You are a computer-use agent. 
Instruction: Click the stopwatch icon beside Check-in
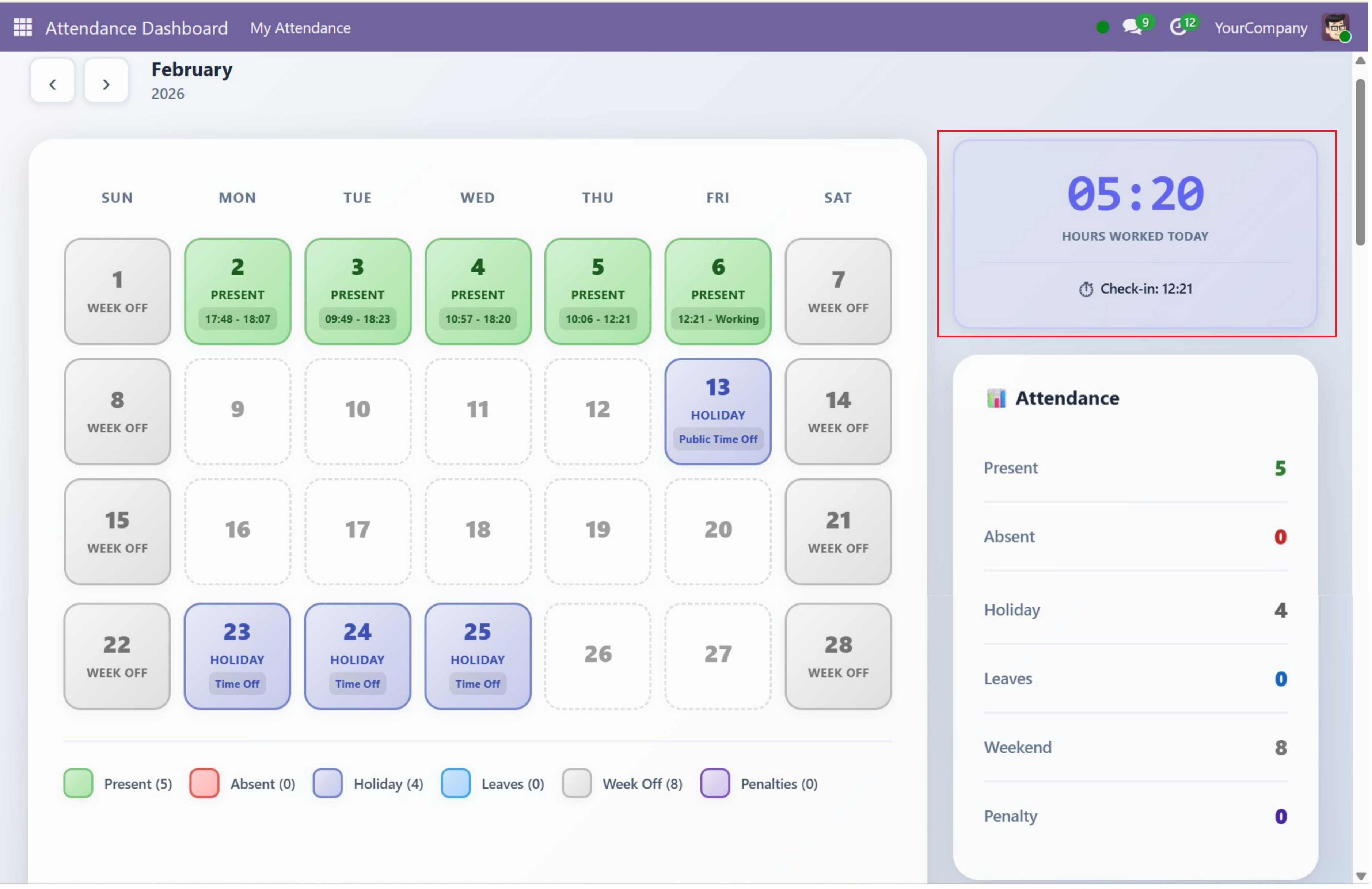[x=1087, y=290]
